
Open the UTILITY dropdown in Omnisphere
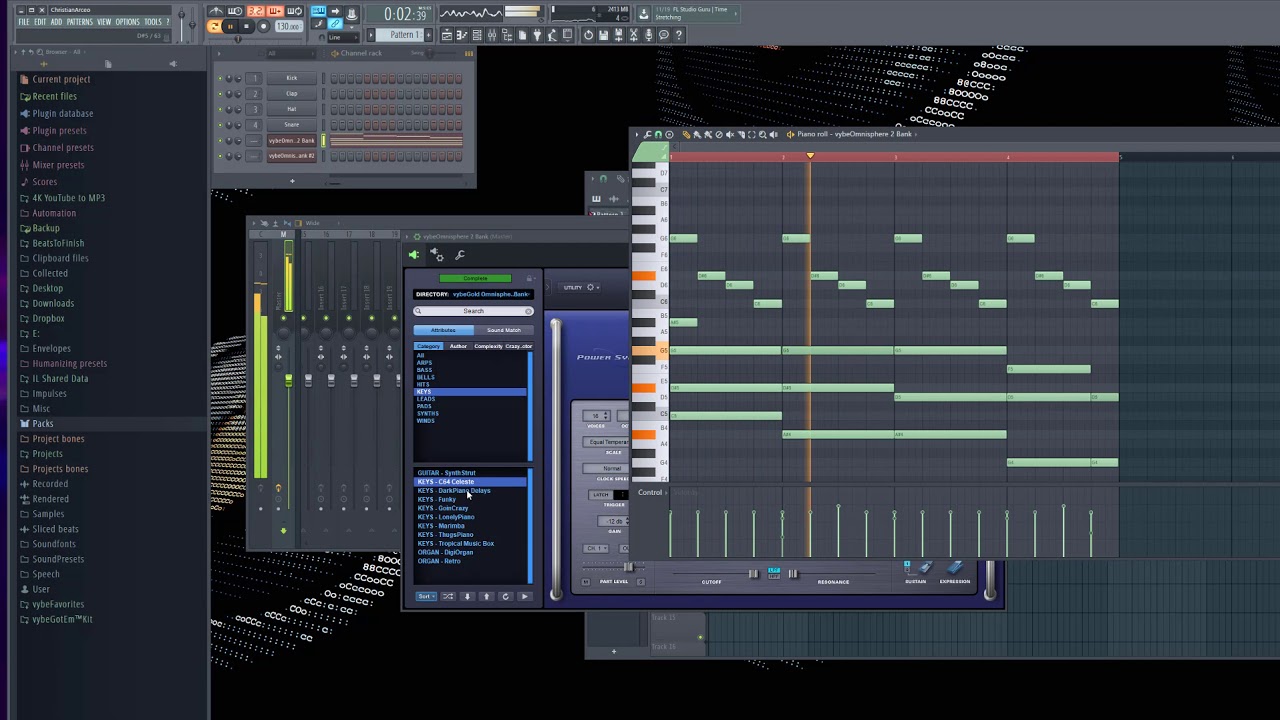(578, 287)
